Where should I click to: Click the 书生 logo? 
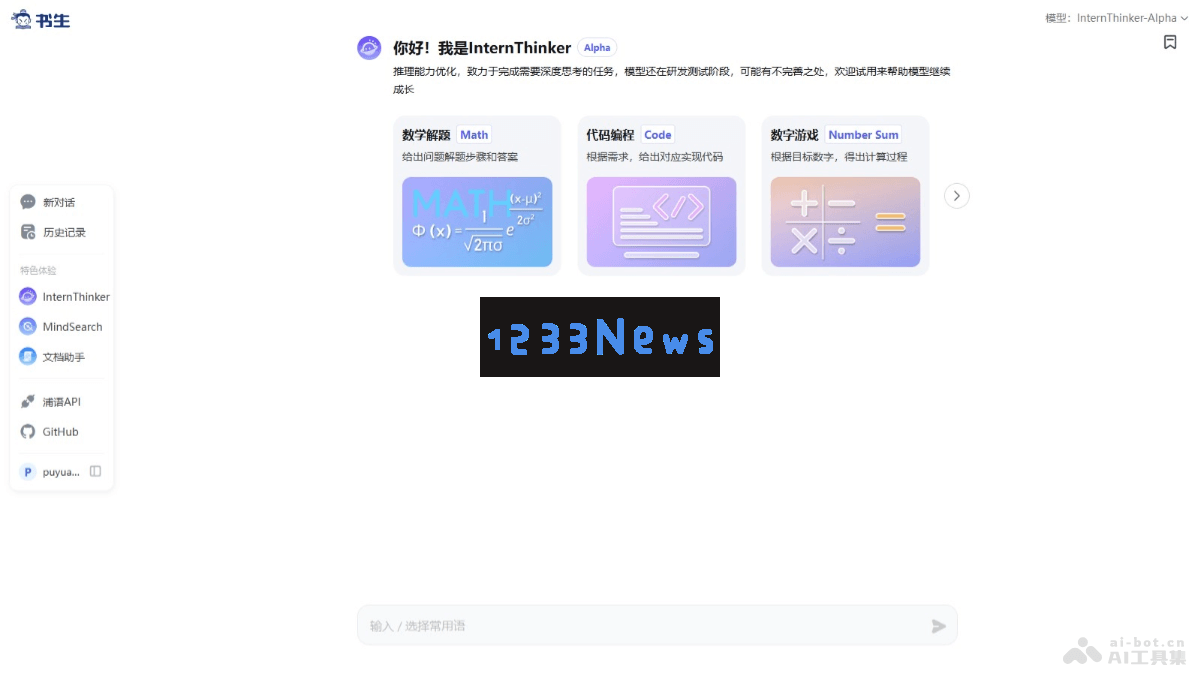pyautogui.click(x=41, y=19)
